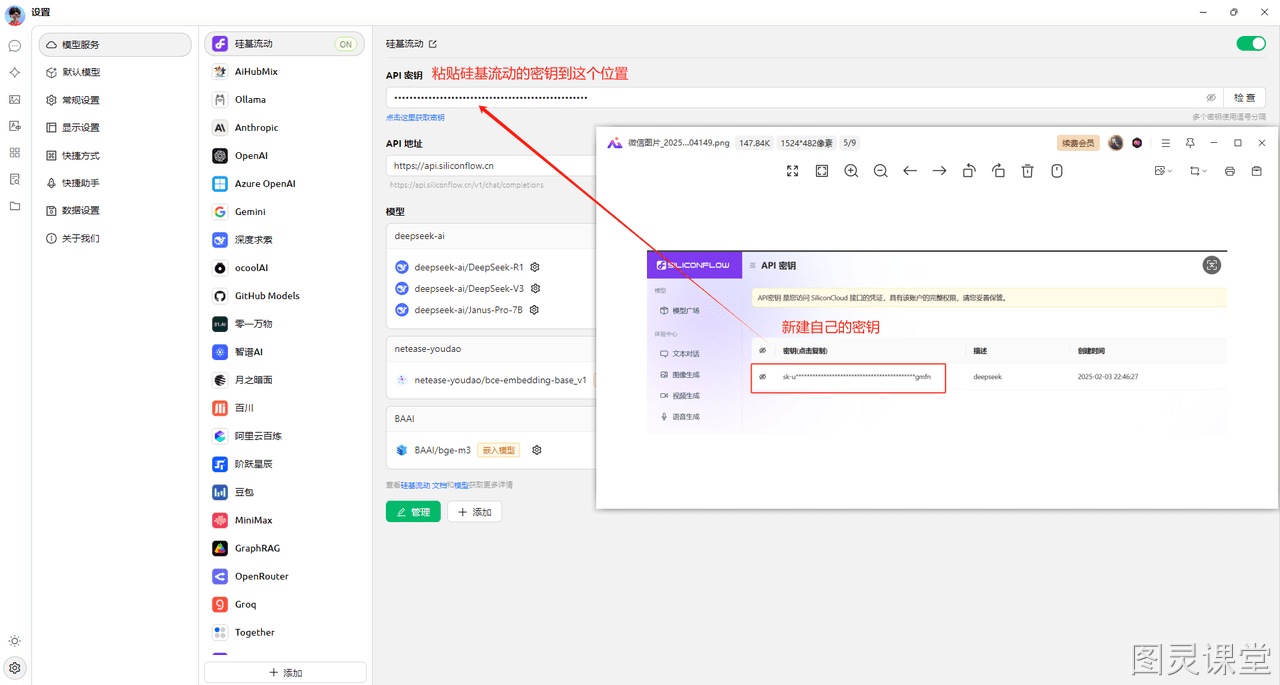Click the mouse icon in viewer toolbar

pyautogui.click(x=1057, y=171)
